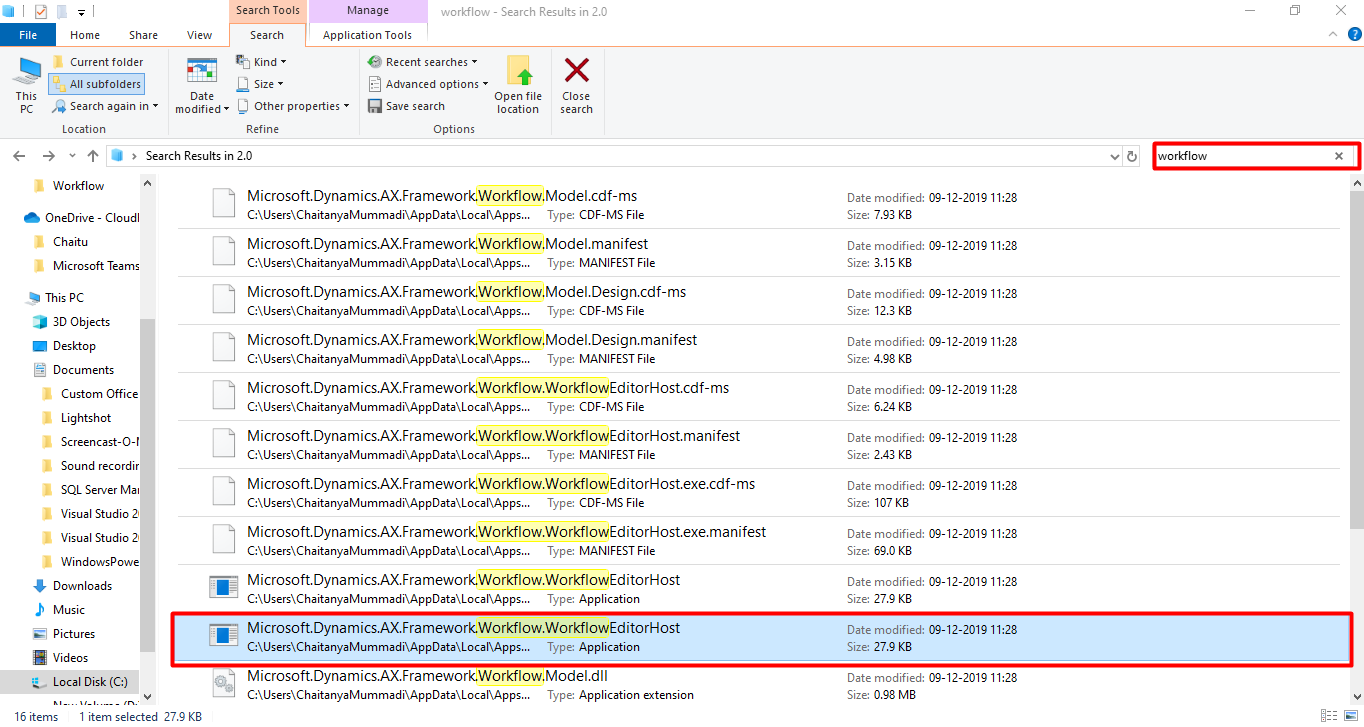Clear the search box with the X
Image resolution: width=1364 pixels, height=727 pixels.
pyautogui.click(x=1339, y=156)
